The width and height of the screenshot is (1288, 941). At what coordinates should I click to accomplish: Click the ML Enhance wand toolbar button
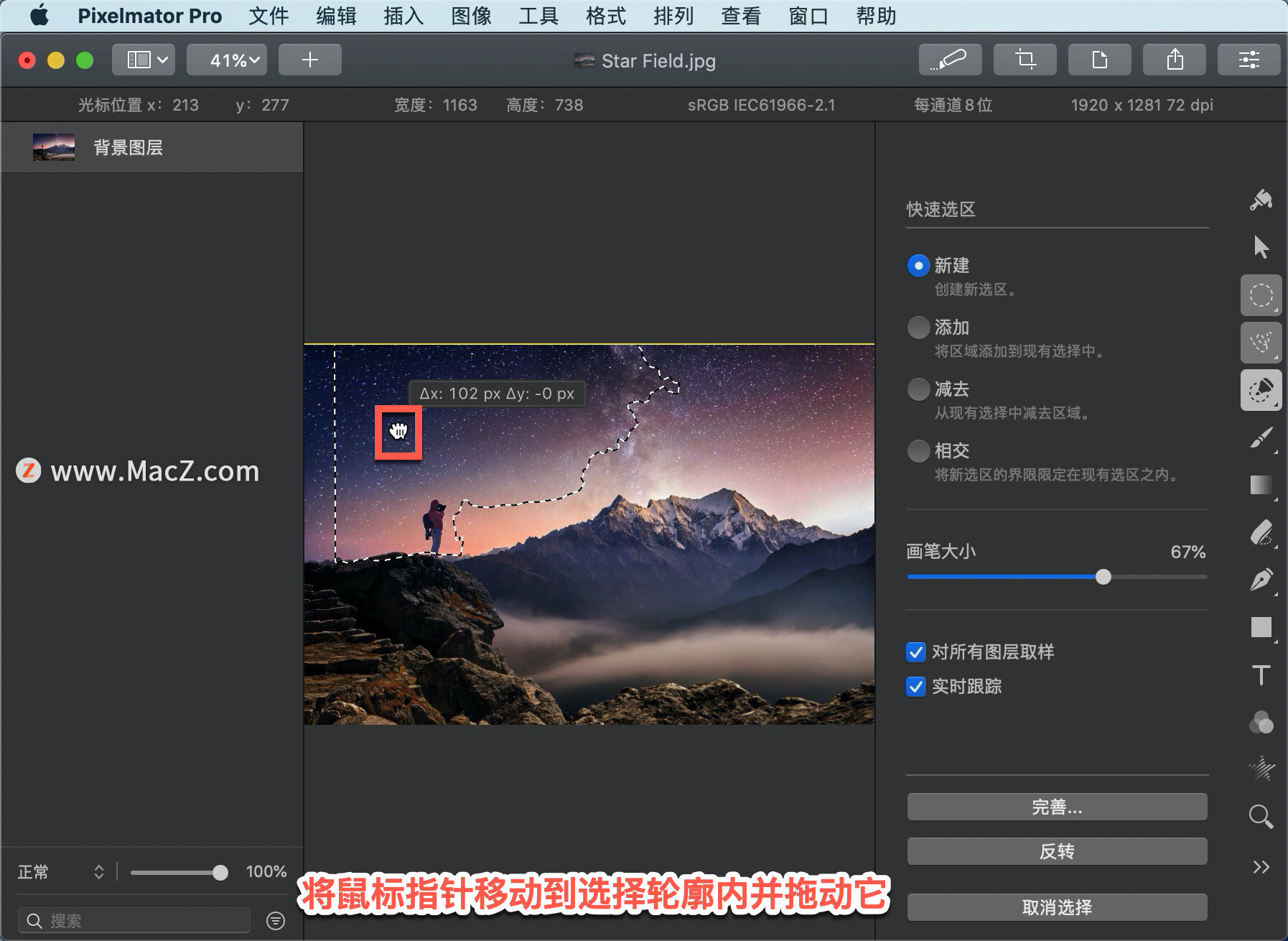(950, 60)
